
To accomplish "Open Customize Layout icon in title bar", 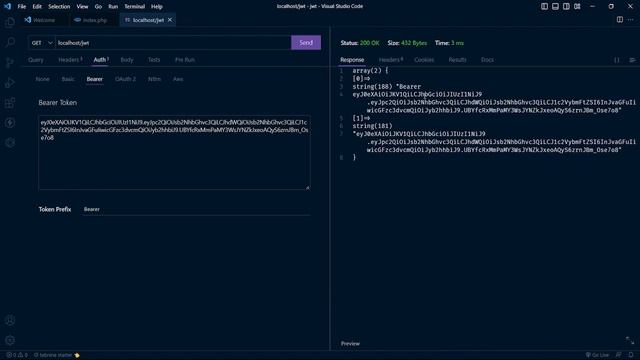I will 577,7.
